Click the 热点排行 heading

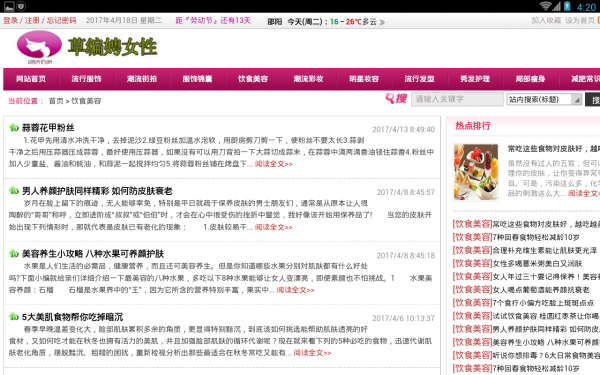tap(473, 126)
